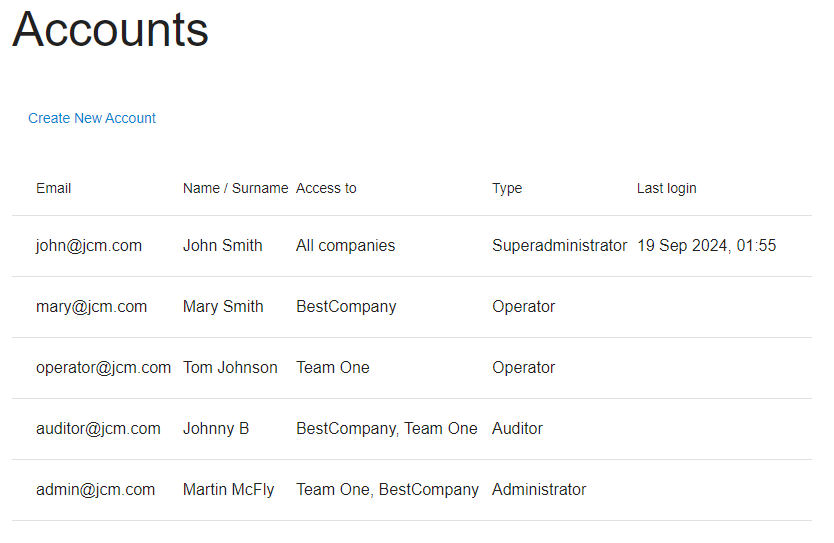Image resolution: width=834 pixels, height=543 pixels.
Task: Click the Access to column header
Action: (x=326, y=188)
